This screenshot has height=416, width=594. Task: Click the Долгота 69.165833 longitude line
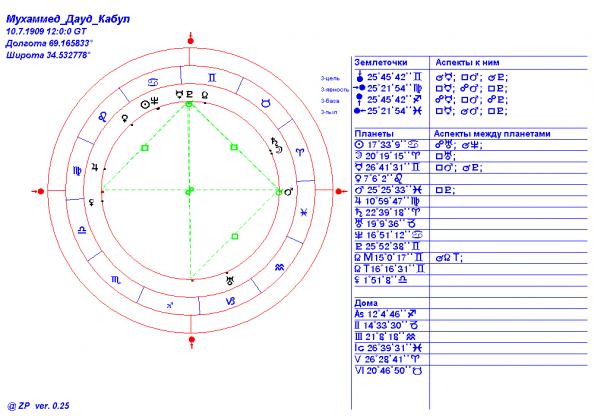tap(49, 43)
